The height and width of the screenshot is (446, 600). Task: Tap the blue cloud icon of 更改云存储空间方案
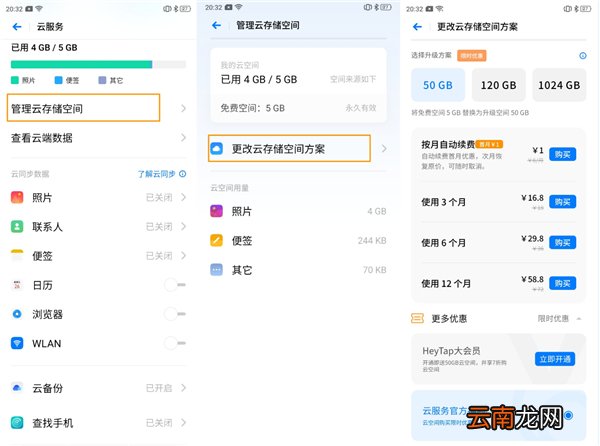[217, 148]
